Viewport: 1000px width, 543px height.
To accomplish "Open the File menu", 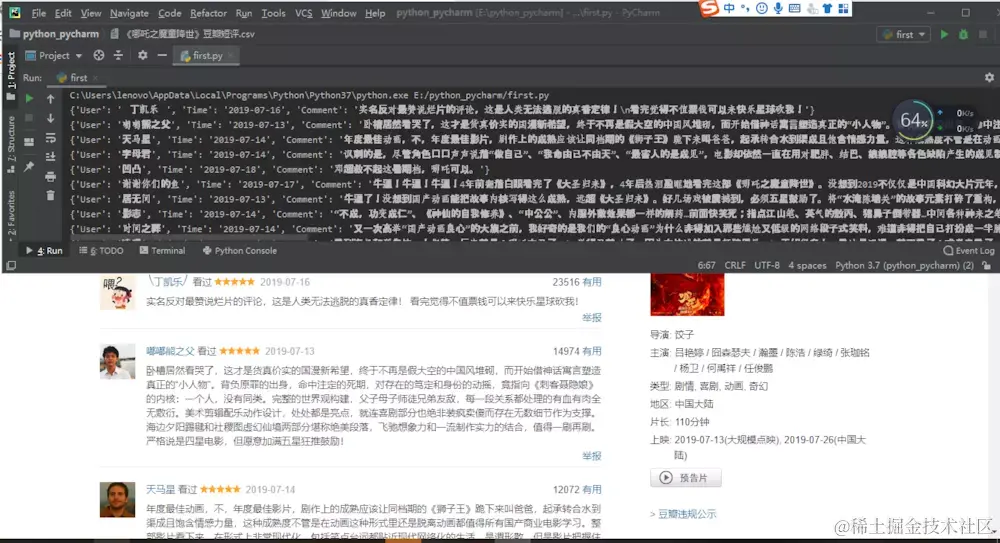I will (39, 13).
